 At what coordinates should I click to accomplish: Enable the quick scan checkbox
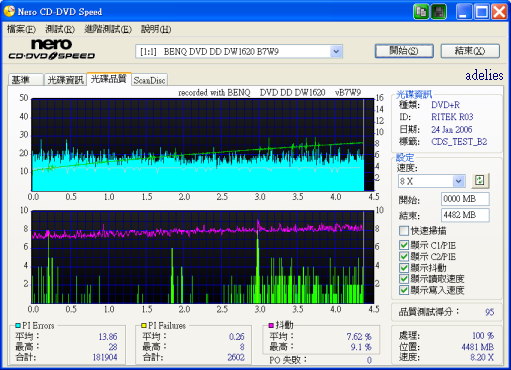click(x=404, y=230)
